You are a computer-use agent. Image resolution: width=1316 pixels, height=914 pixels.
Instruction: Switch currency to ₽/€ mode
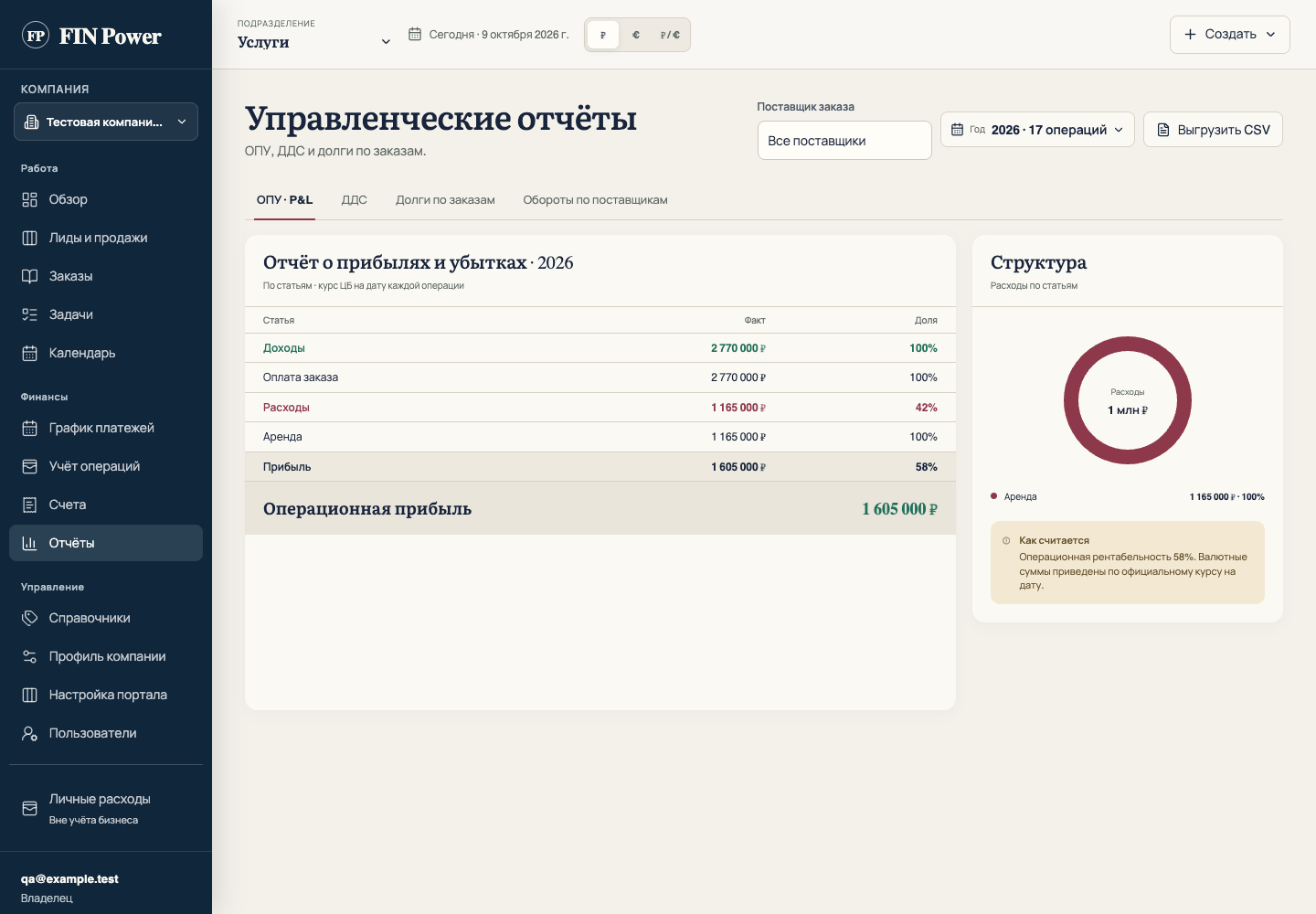(670, 35)
